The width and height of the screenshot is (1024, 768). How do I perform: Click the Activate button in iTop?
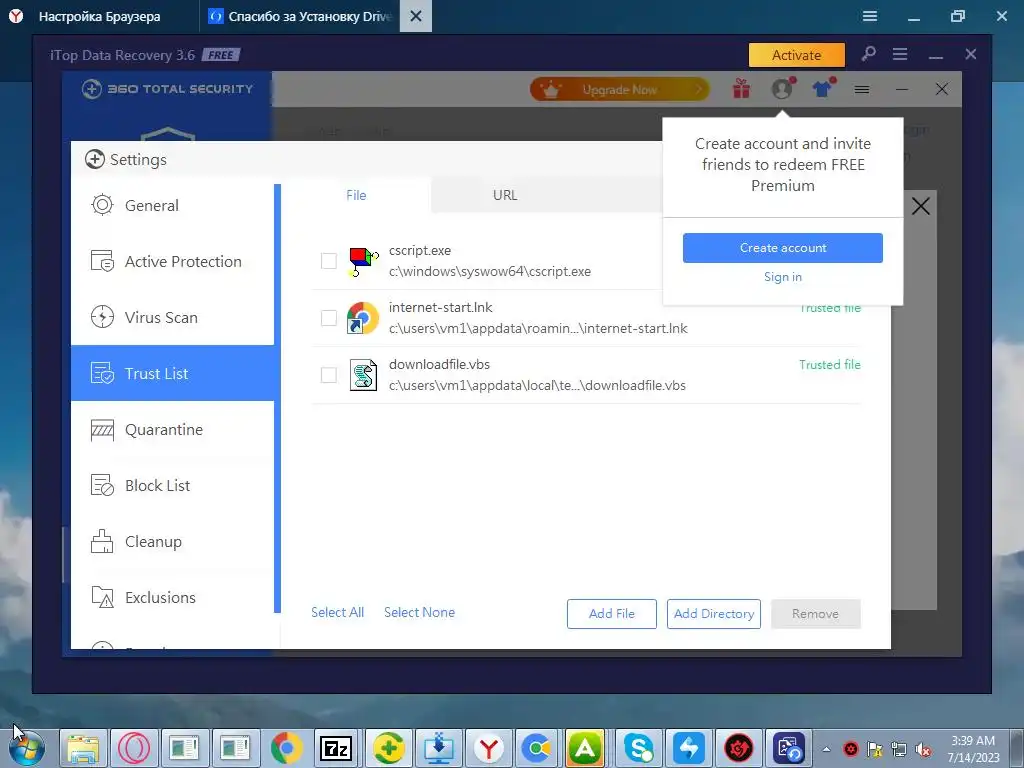coord(796,55)
